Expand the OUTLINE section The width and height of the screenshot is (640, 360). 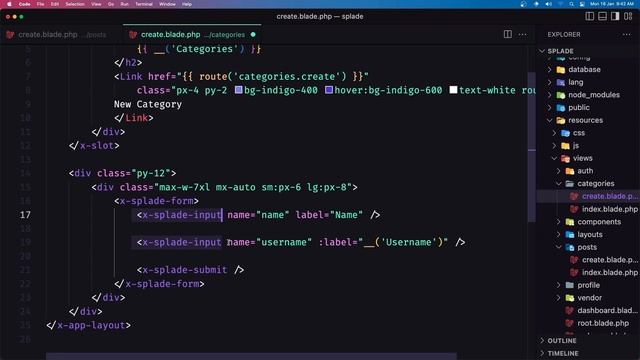pos(588,340)
